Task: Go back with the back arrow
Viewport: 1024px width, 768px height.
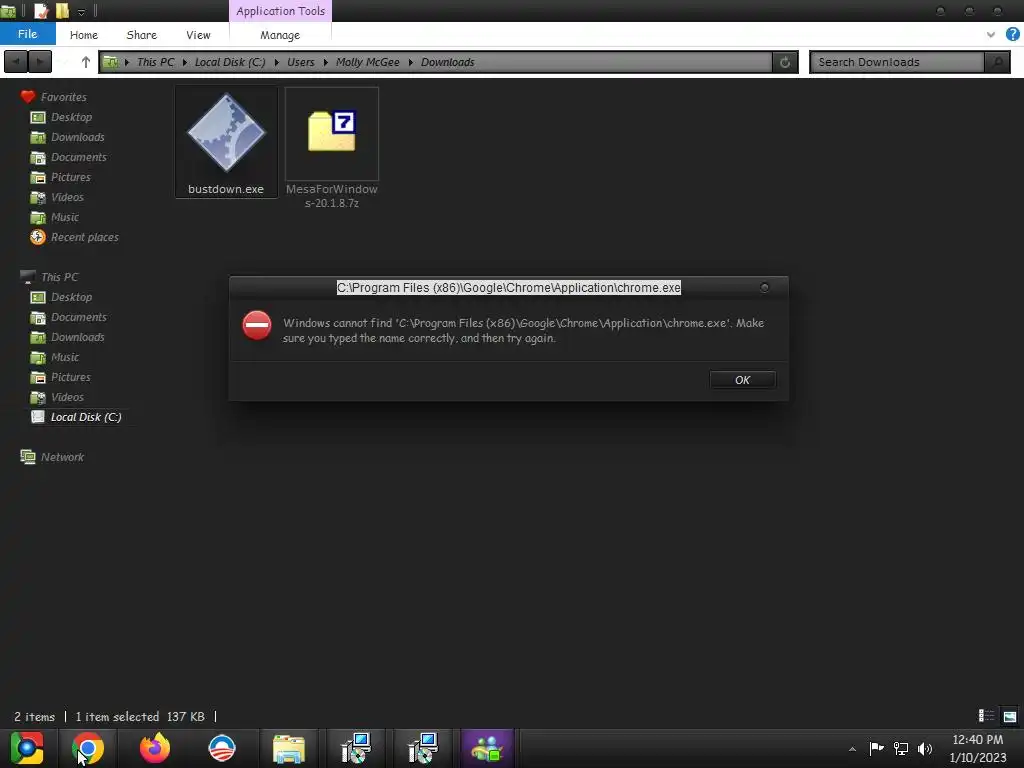Action: coord(16,62)
